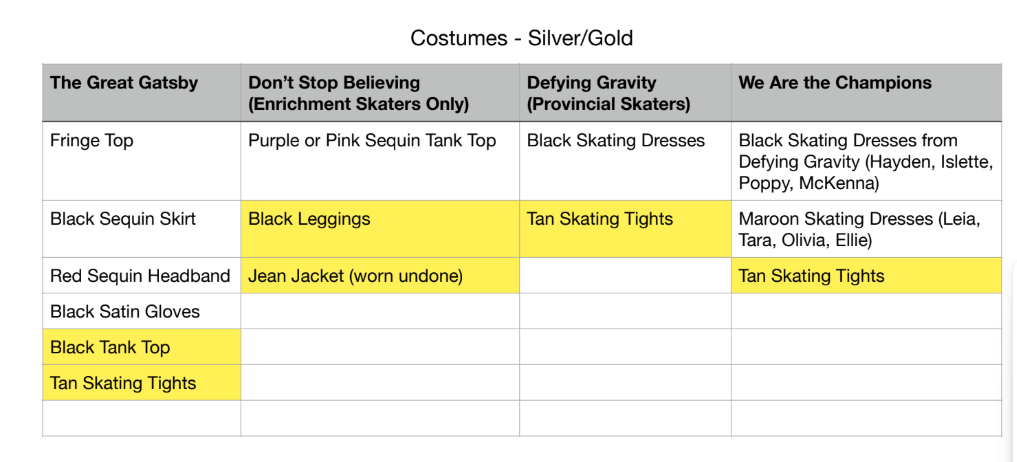
Task: Select the "Red Sequin Headband" cell
Action: click(x=140, y=276)
